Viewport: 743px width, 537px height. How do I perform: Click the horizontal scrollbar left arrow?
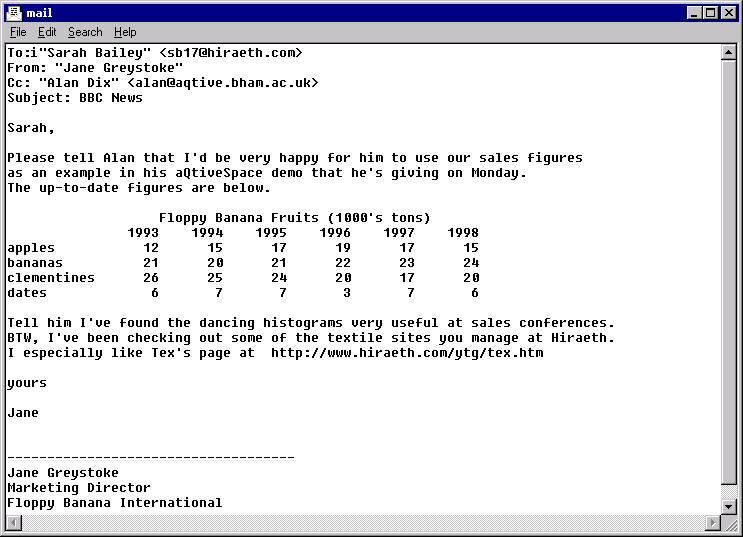coord(12,522)
